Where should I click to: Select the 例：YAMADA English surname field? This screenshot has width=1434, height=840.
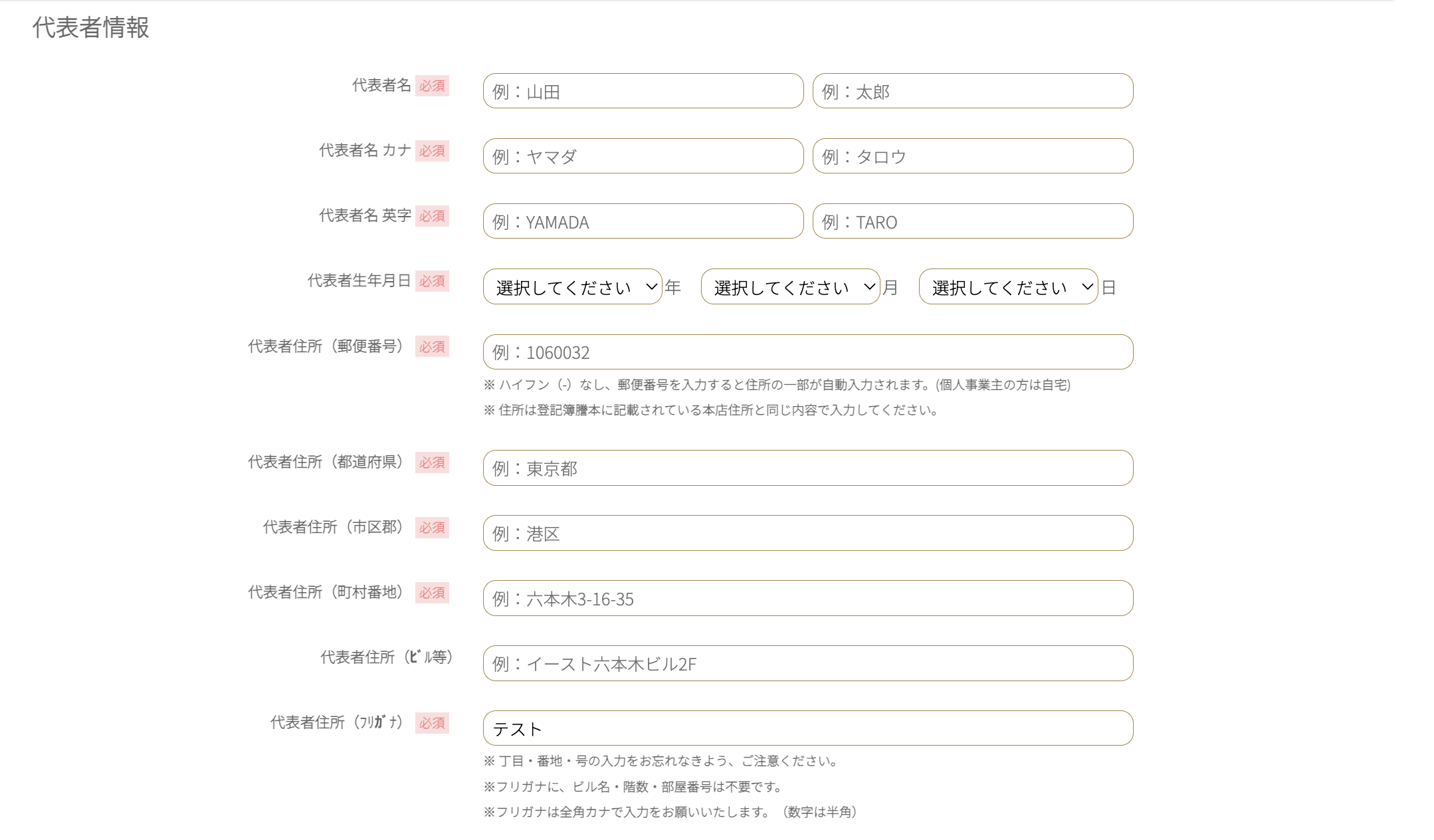tap(643, 221)
